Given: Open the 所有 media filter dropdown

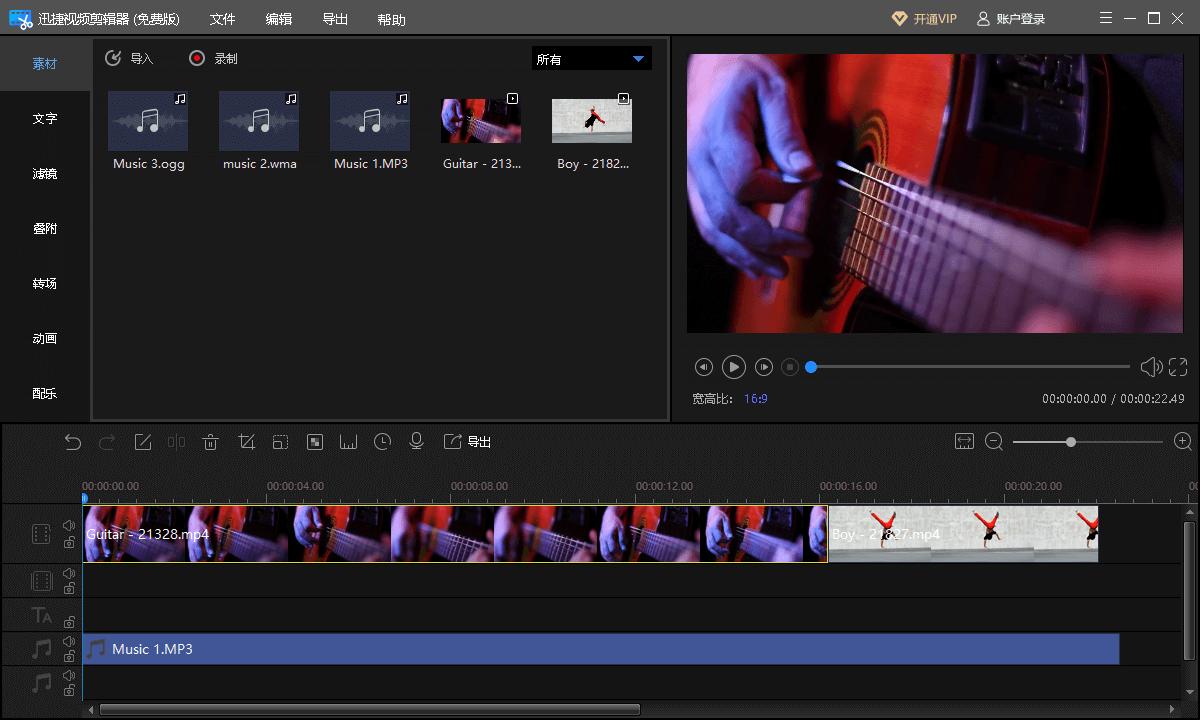Looking at the screenshot, I should tap(591, 59).
